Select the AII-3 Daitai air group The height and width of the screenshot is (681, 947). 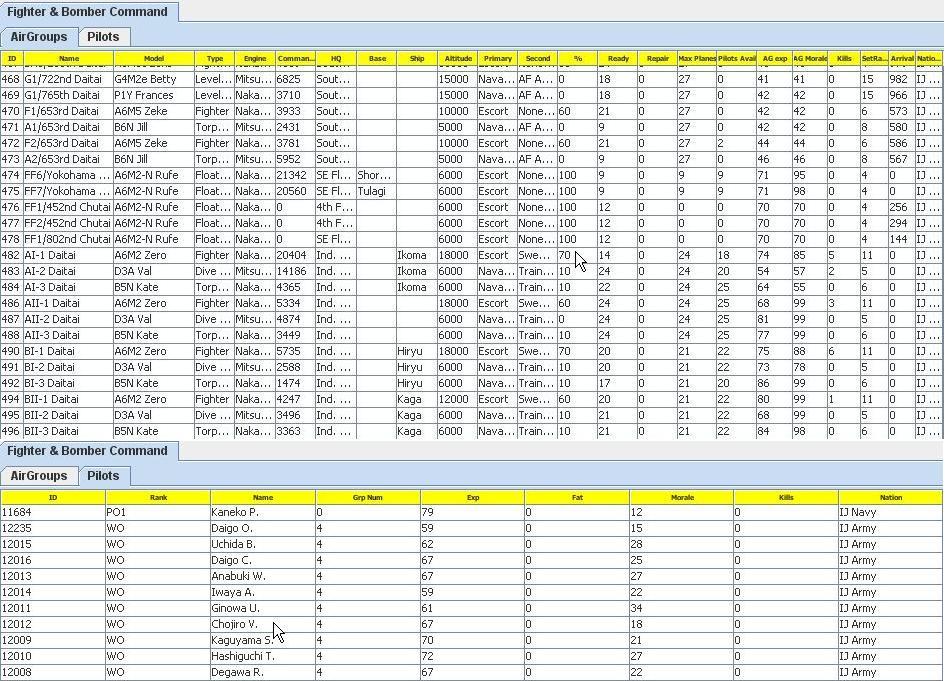[x=471, y=335]
